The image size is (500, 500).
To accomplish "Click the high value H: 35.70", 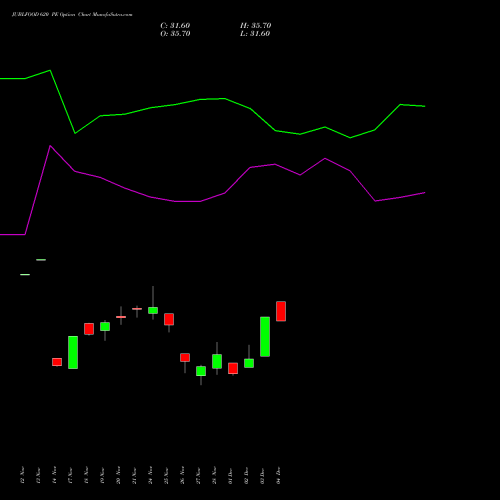I will 256,26.
